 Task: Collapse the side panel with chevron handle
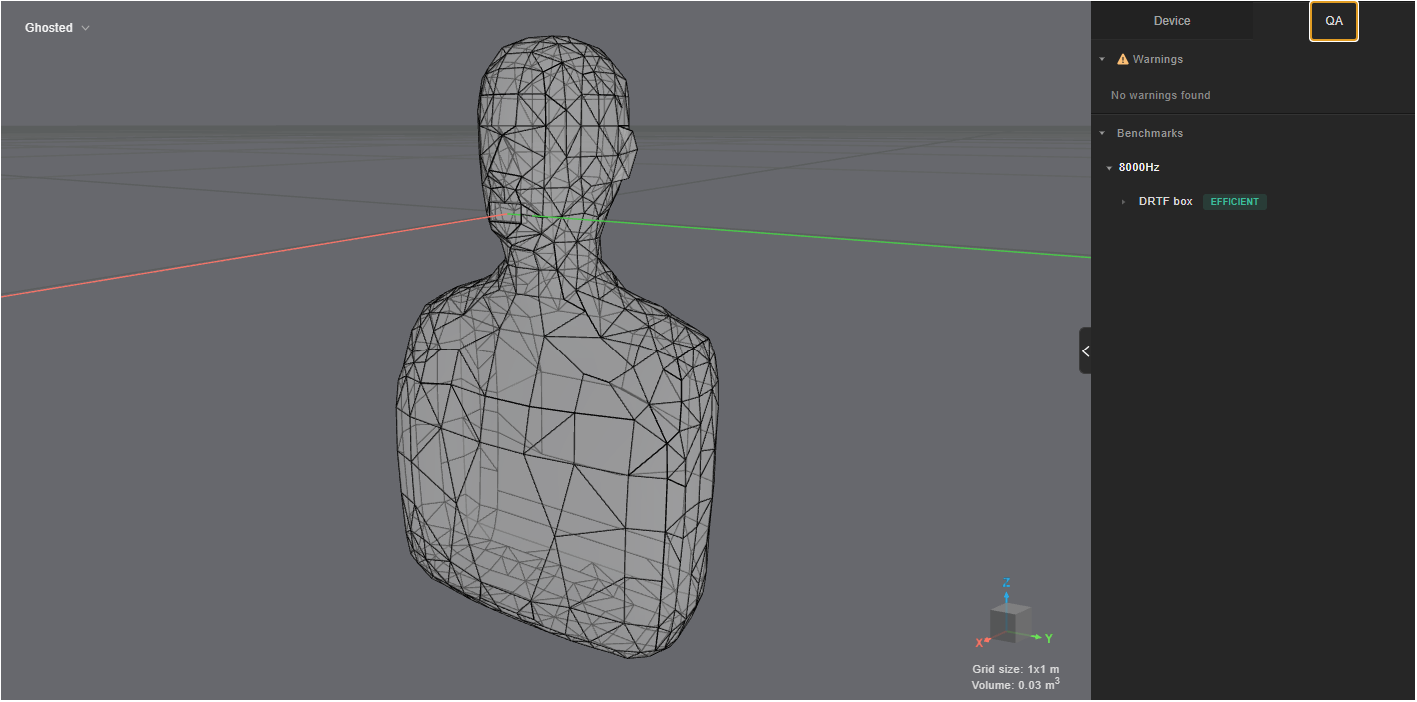tap(1085, 351)
